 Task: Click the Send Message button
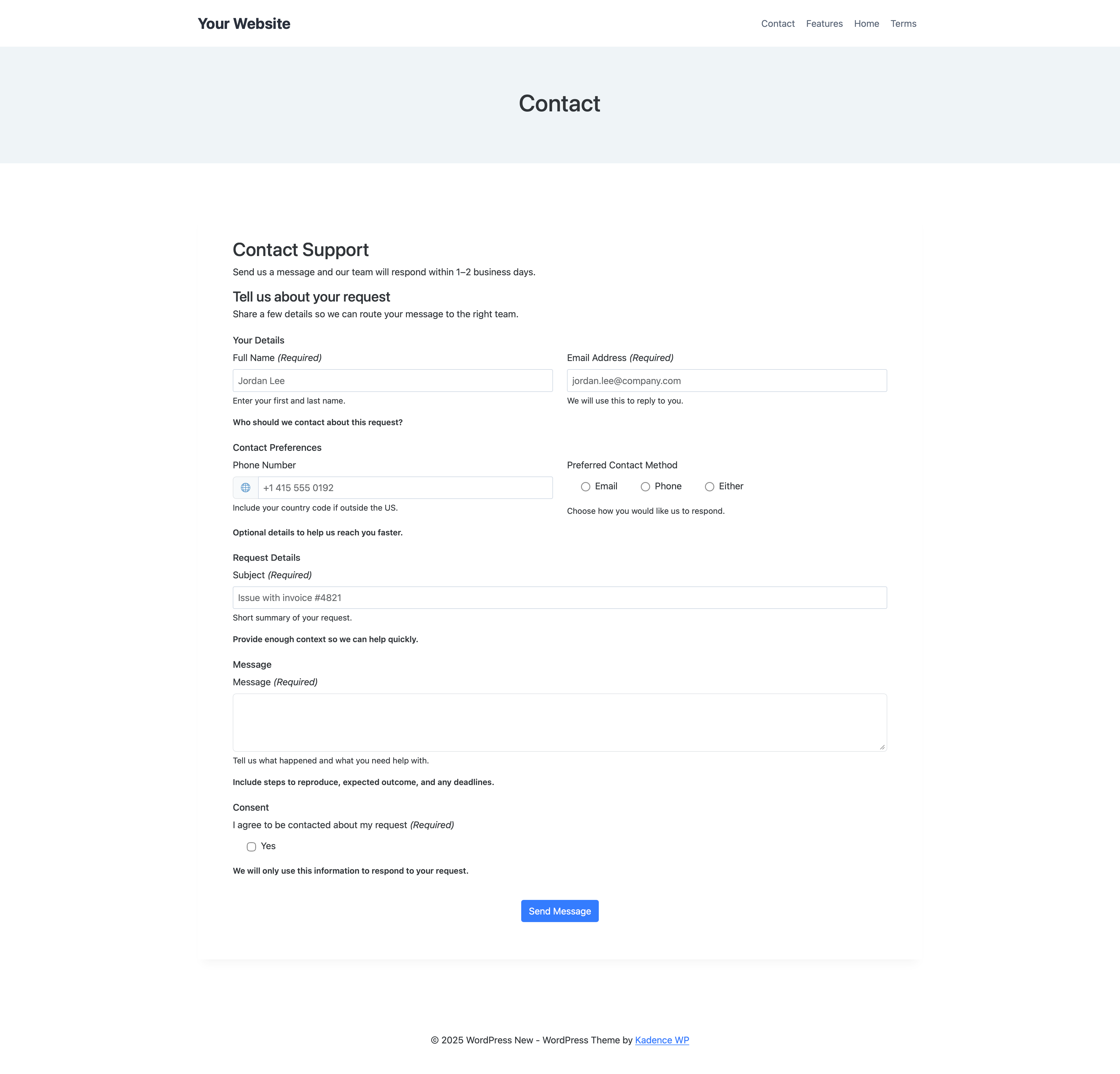(559, 911)
